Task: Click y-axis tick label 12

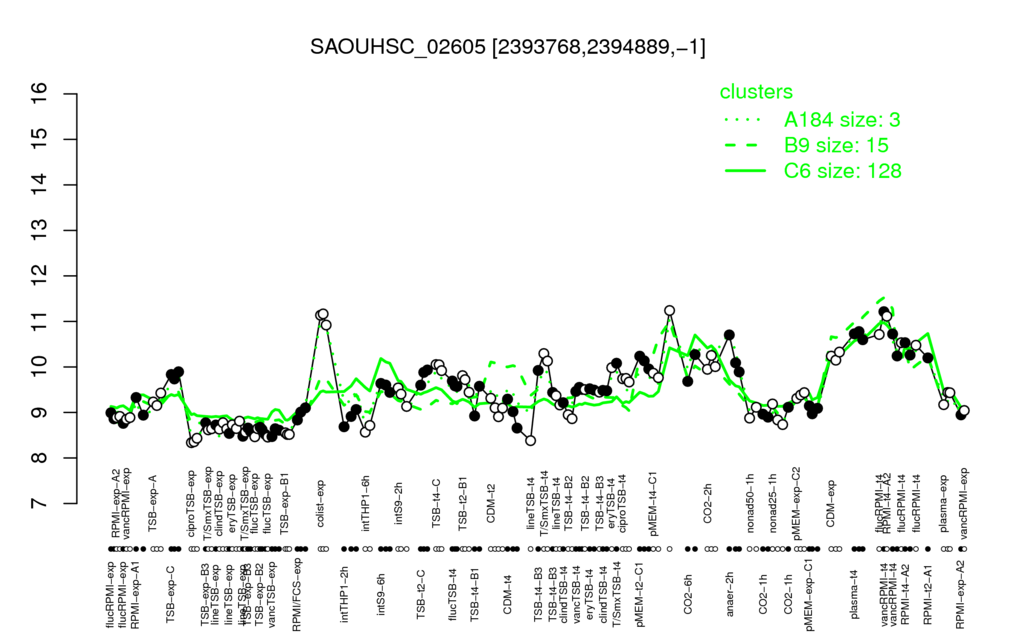Action: click(39, 276)
